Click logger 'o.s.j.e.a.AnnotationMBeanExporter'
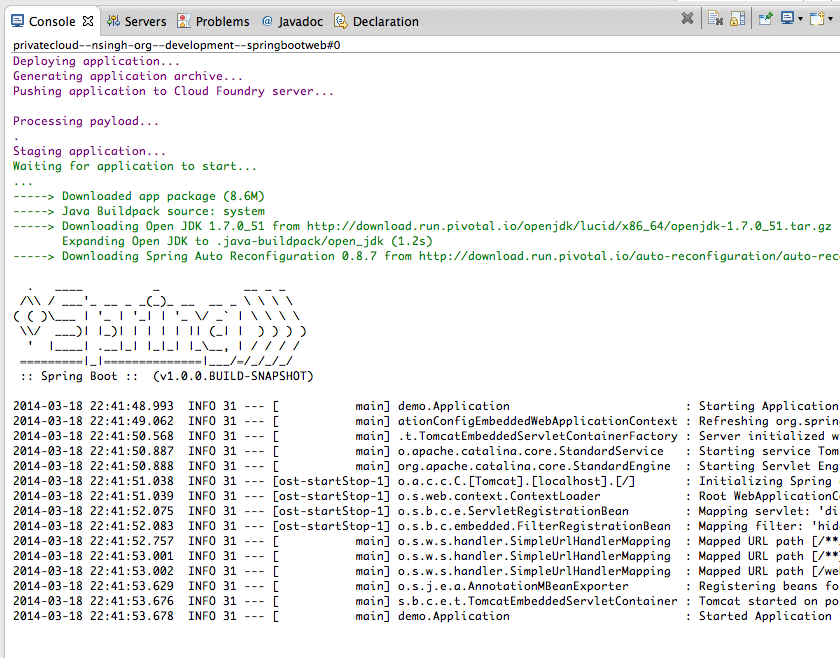 (513, 586)
